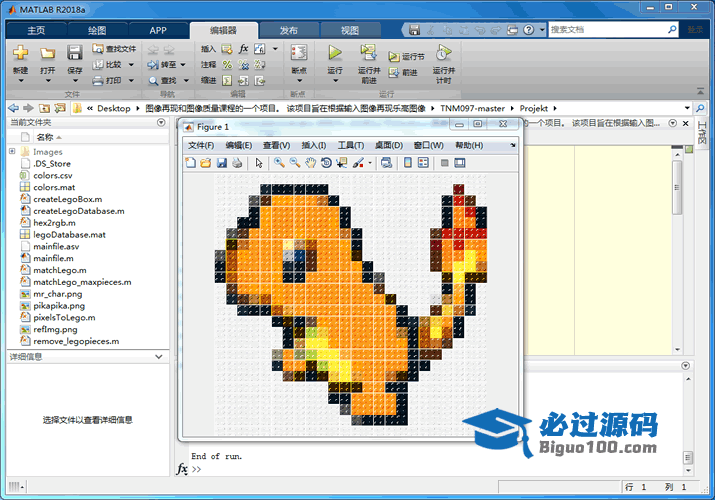Select matchLego.m in file list

pyautogui.click(x=60, y=270)
